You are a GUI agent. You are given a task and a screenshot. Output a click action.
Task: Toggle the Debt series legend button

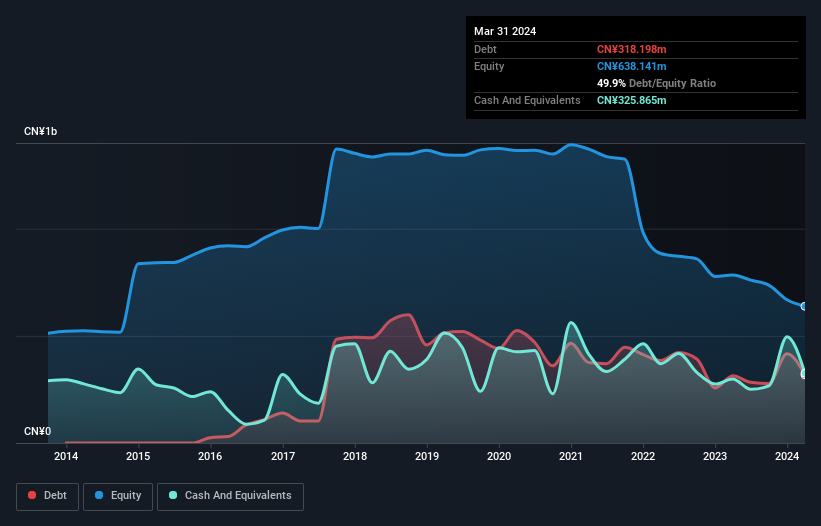pos(48,496)
